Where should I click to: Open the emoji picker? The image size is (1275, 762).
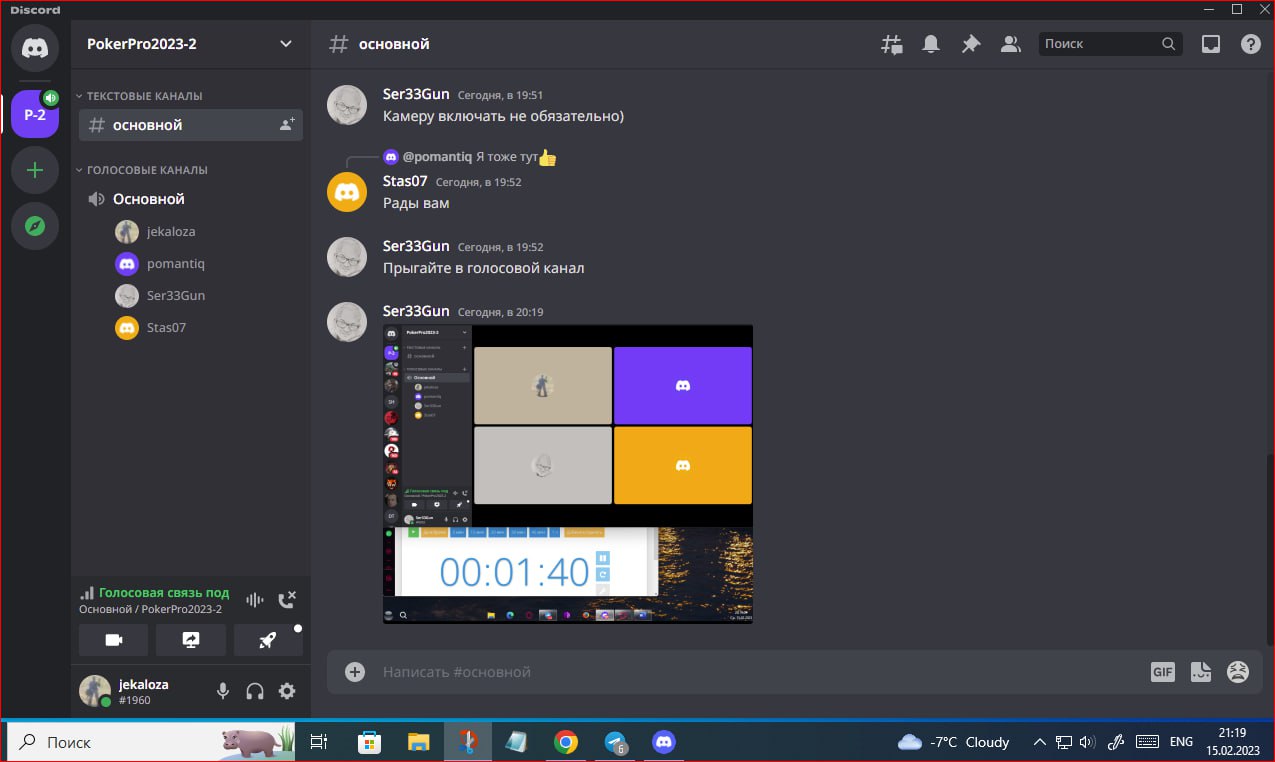tap(1238, 672)
